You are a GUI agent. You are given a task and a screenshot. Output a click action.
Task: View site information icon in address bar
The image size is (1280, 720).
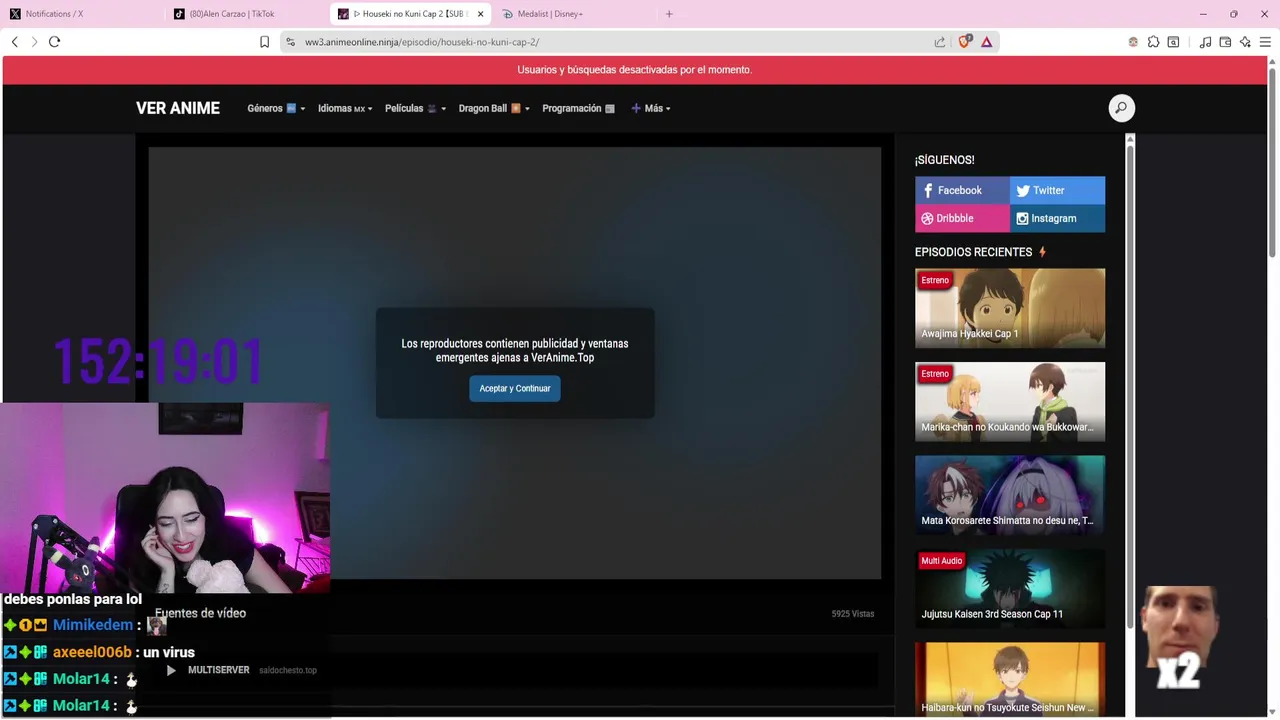coord(290,42)
